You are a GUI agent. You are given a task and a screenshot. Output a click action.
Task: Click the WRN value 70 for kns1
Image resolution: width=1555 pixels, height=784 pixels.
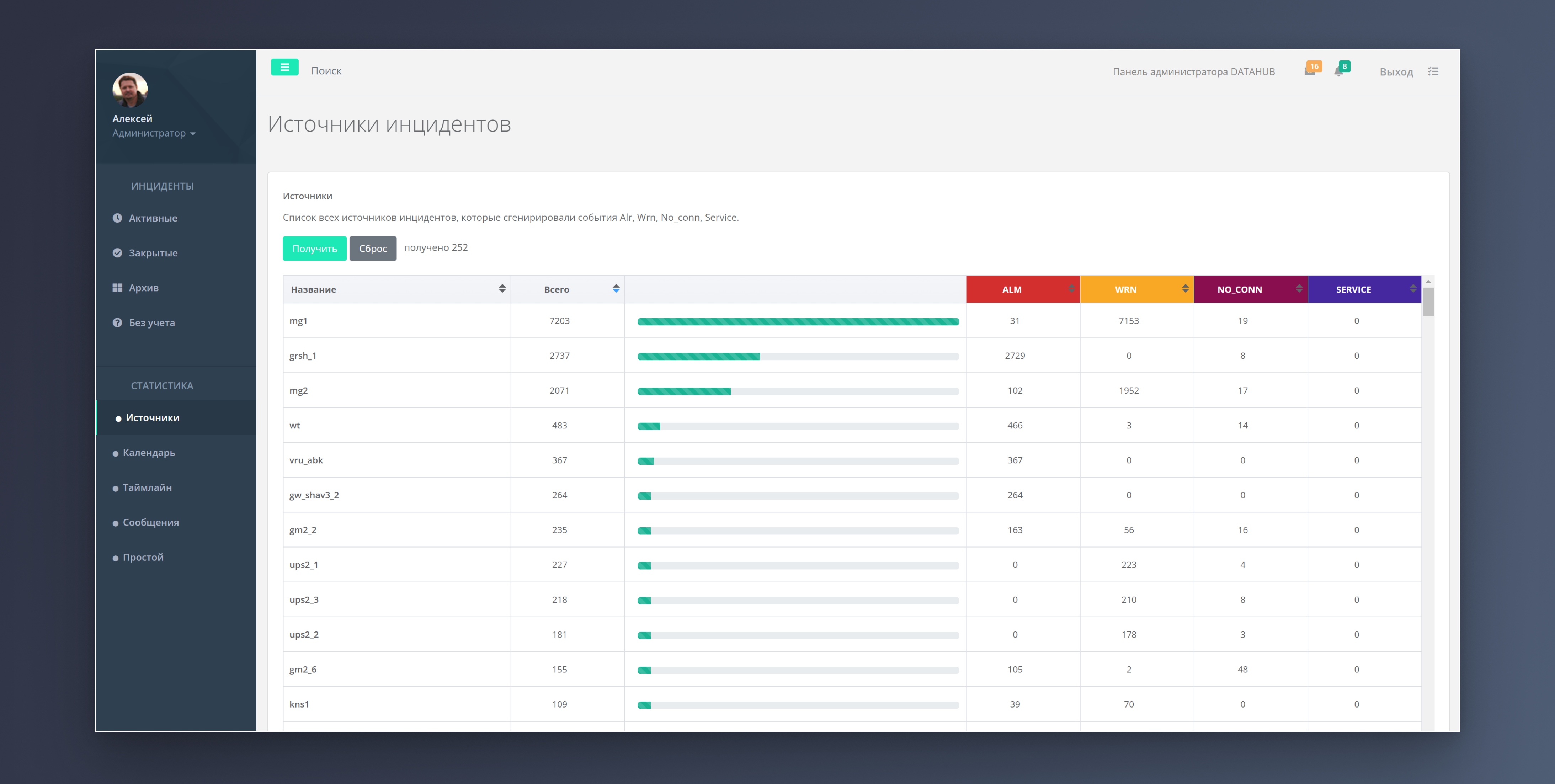pos(1128,704)
